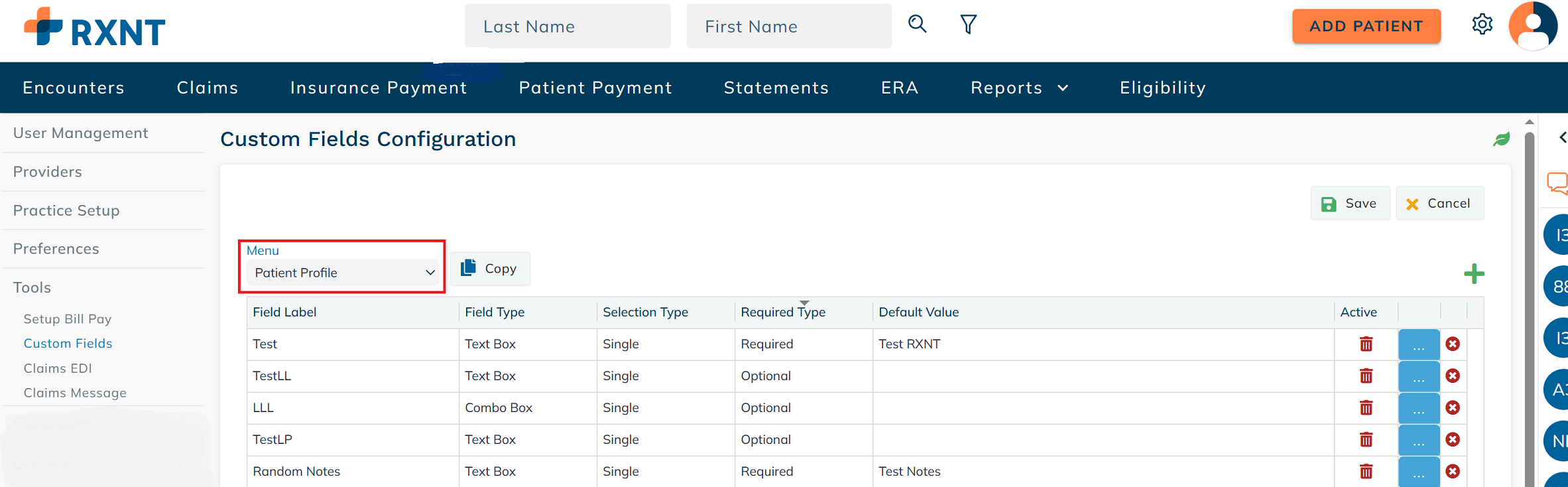The height and width of the screenshot is (487, 1568).
Task: Open Insurance Payment in navigation bar
Action: (378, 88)
